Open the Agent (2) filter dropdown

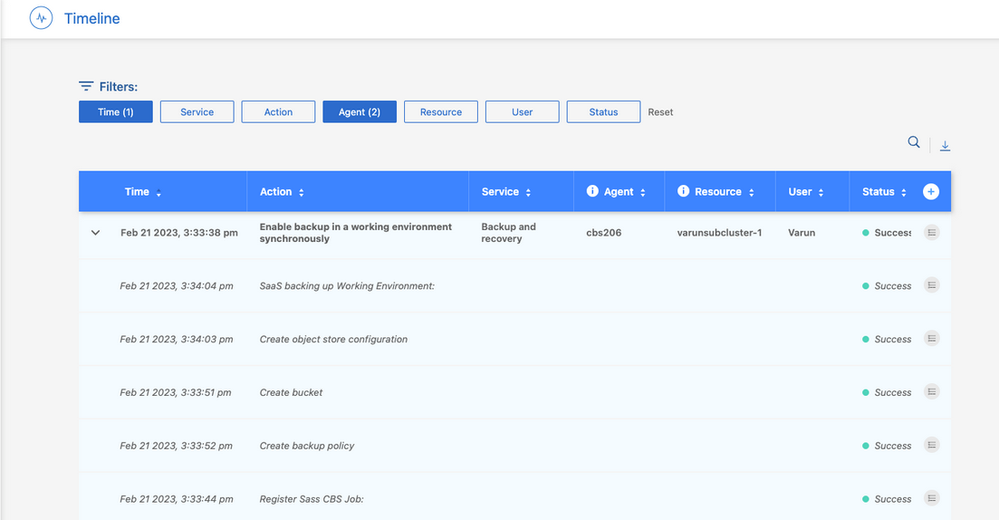359,112
